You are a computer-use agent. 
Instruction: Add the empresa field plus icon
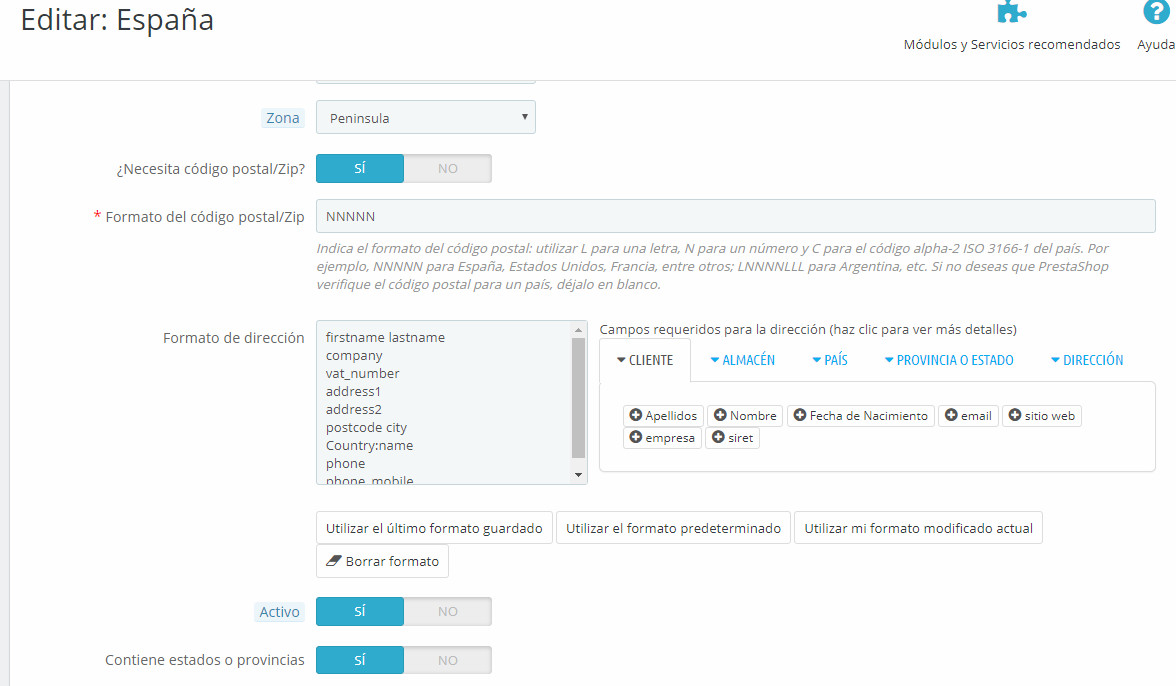point(635,437)
